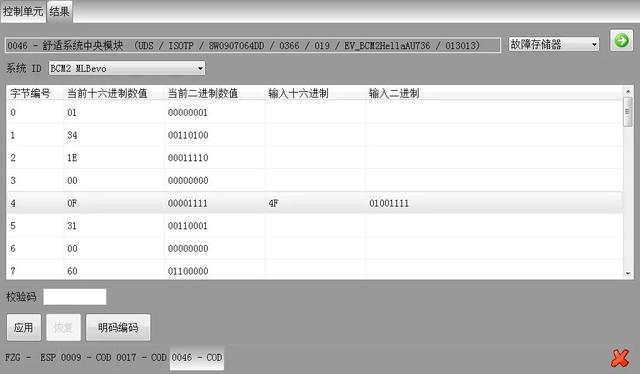This screenshot has height=374, width=640.
Task: Switch to the 控制单元 tab
Action: pos(23,11)
